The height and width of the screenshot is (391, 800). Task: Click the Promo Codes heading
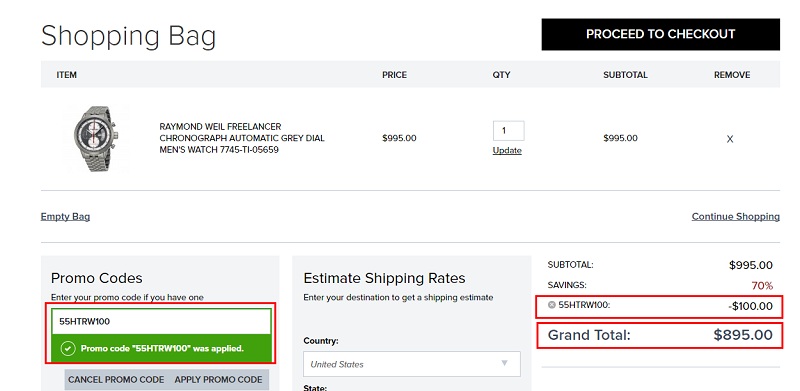point(96,278)
